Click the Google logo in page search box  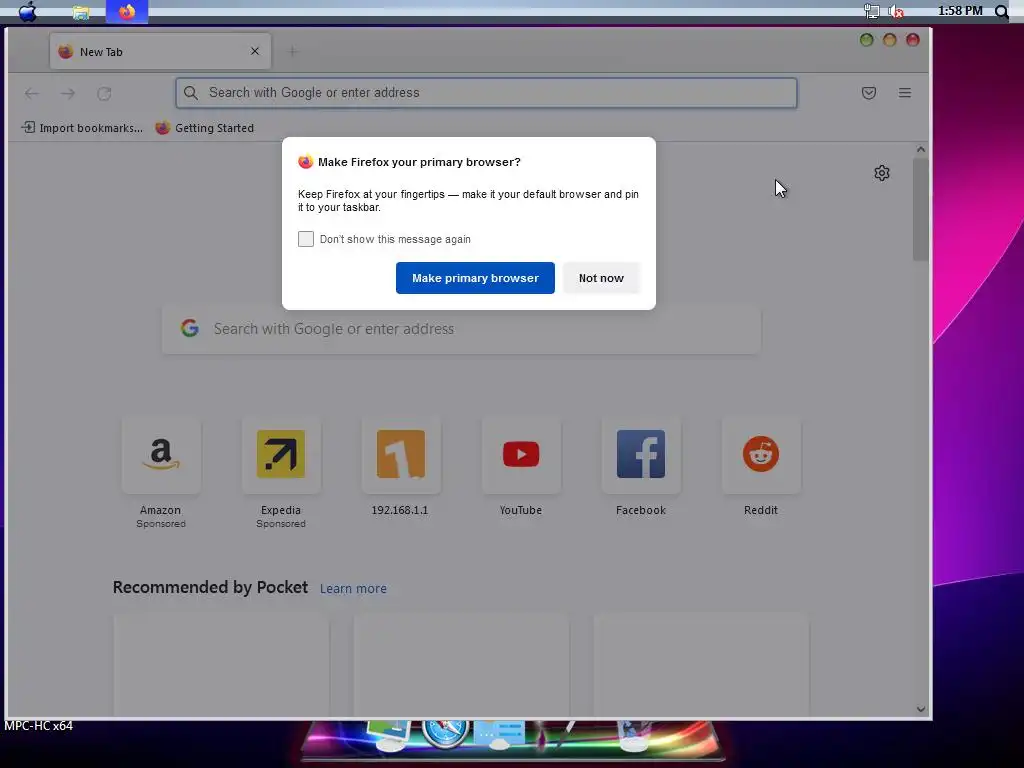[x=189, y=328]
